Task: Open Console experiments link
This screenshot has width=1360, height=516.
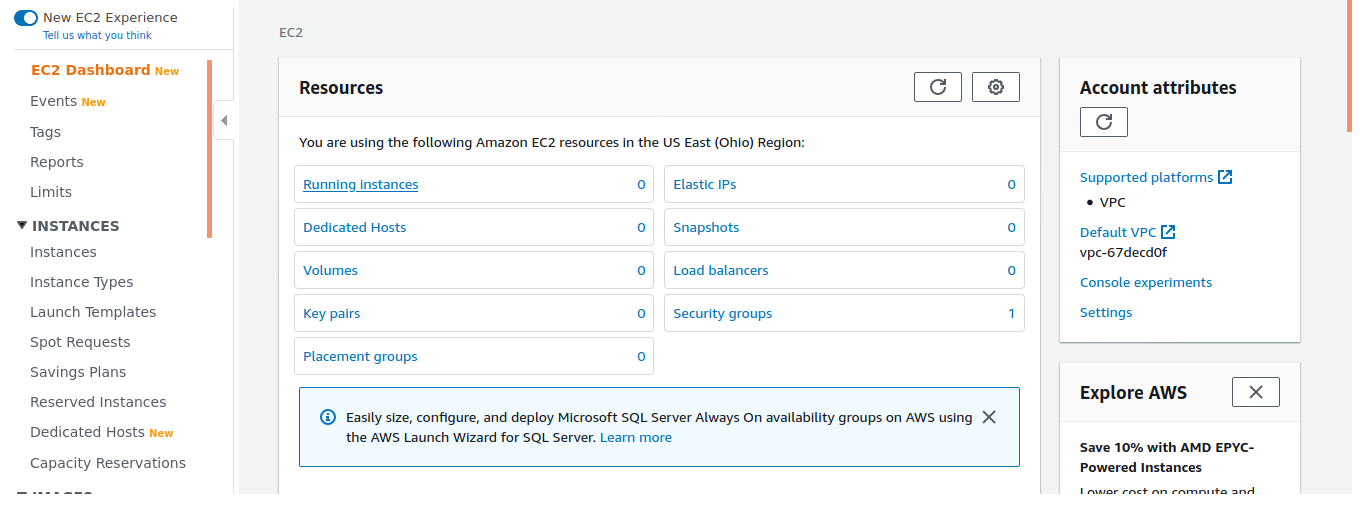Action: click(1146, 282)
